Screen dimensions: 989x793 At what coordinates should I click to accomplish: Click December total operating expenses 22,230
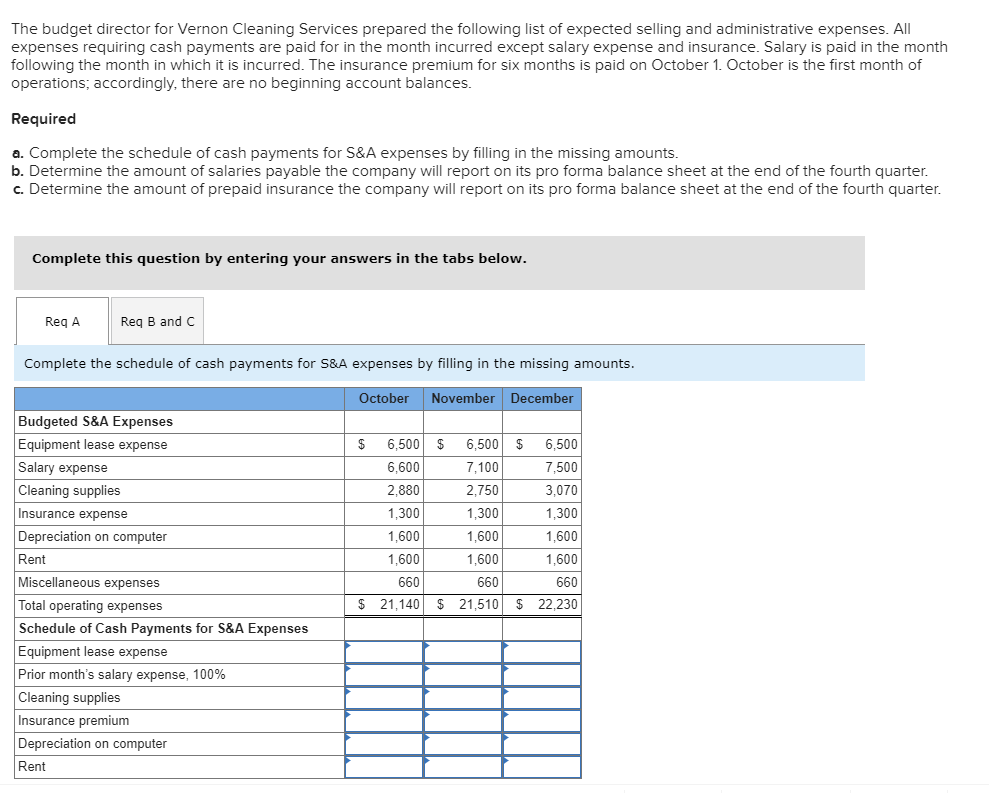pyautogui.click(x=558, y=604)
